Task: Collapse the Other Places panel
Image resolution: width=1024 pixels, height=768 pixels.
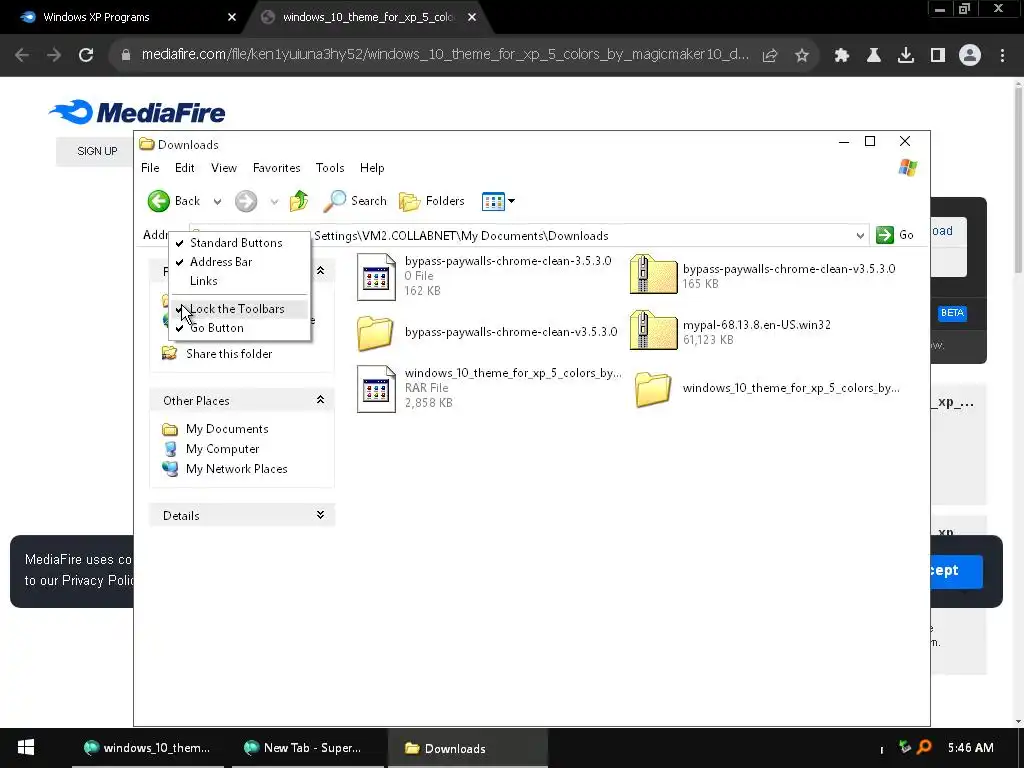Action: [320, 400]
